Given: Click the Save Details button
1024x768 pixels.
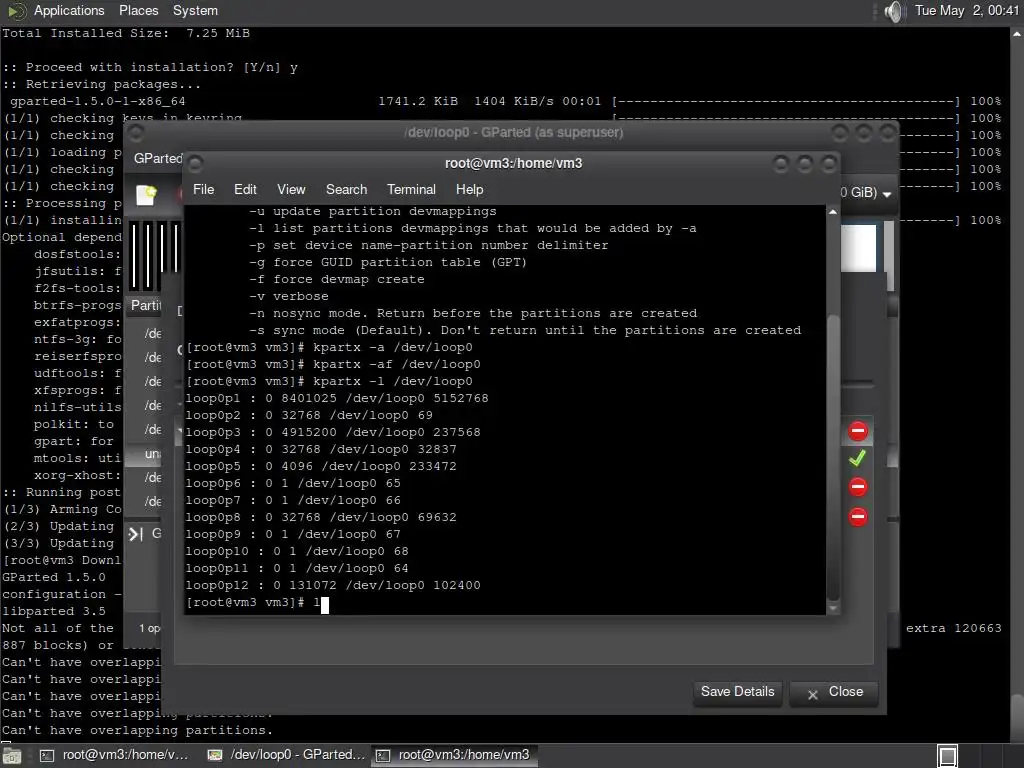Looking at the screenshot, I should click(737, 692).
